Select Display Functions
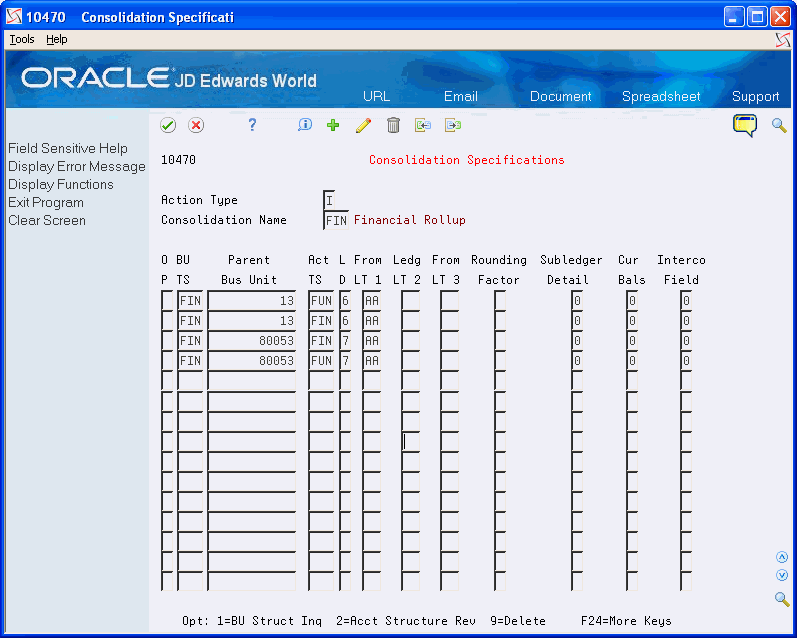This screenshot has width=797, height=638. tap(60, 185)
